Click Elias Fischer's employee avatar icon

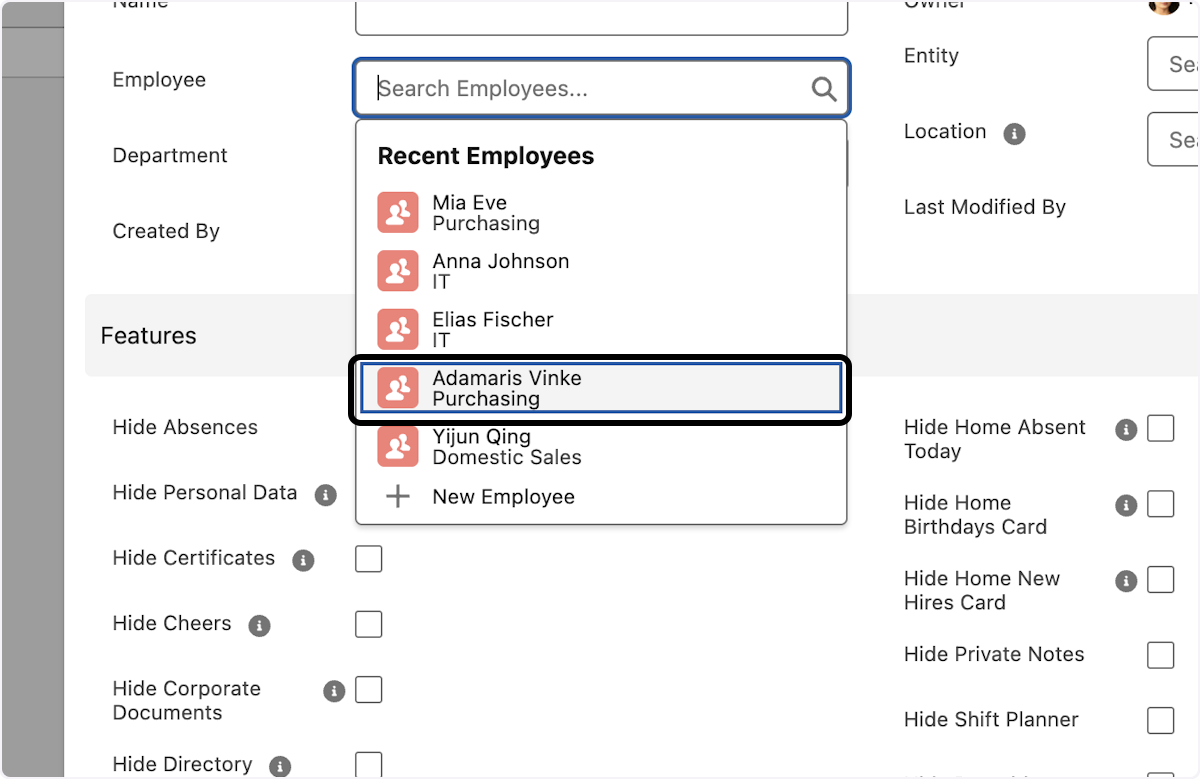[x=397, y=329]
